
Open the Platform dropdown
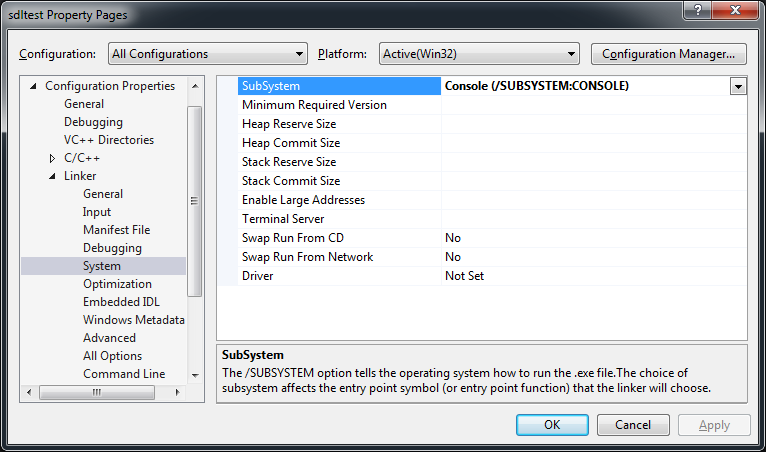tap(479, 54)
